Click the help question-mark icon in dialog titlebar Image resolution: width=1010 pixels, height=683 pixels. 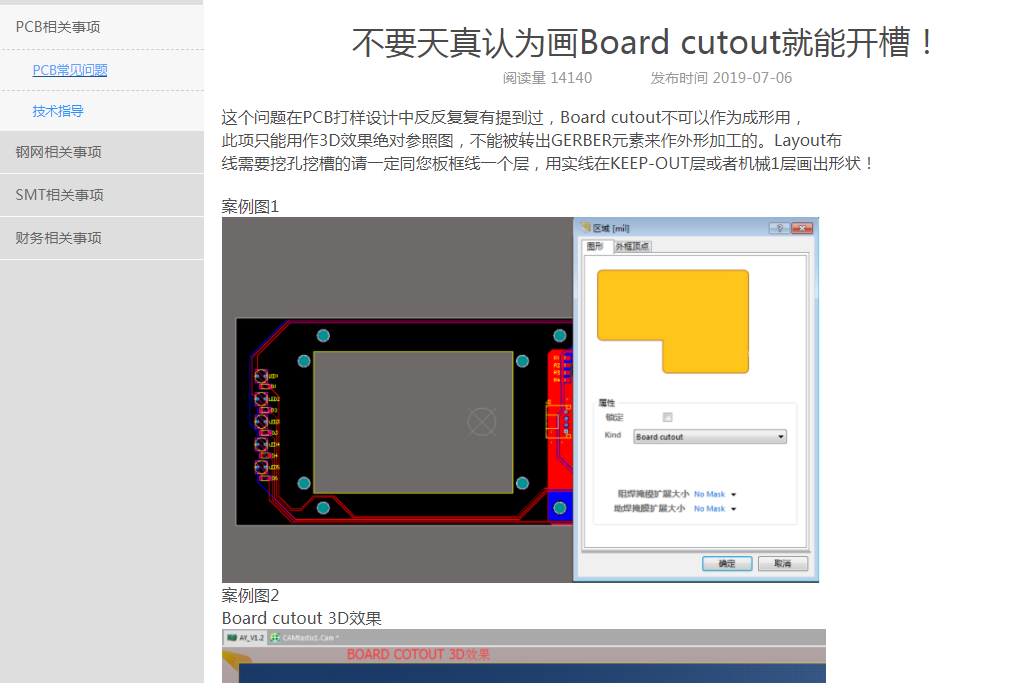[x=779, y=228]
